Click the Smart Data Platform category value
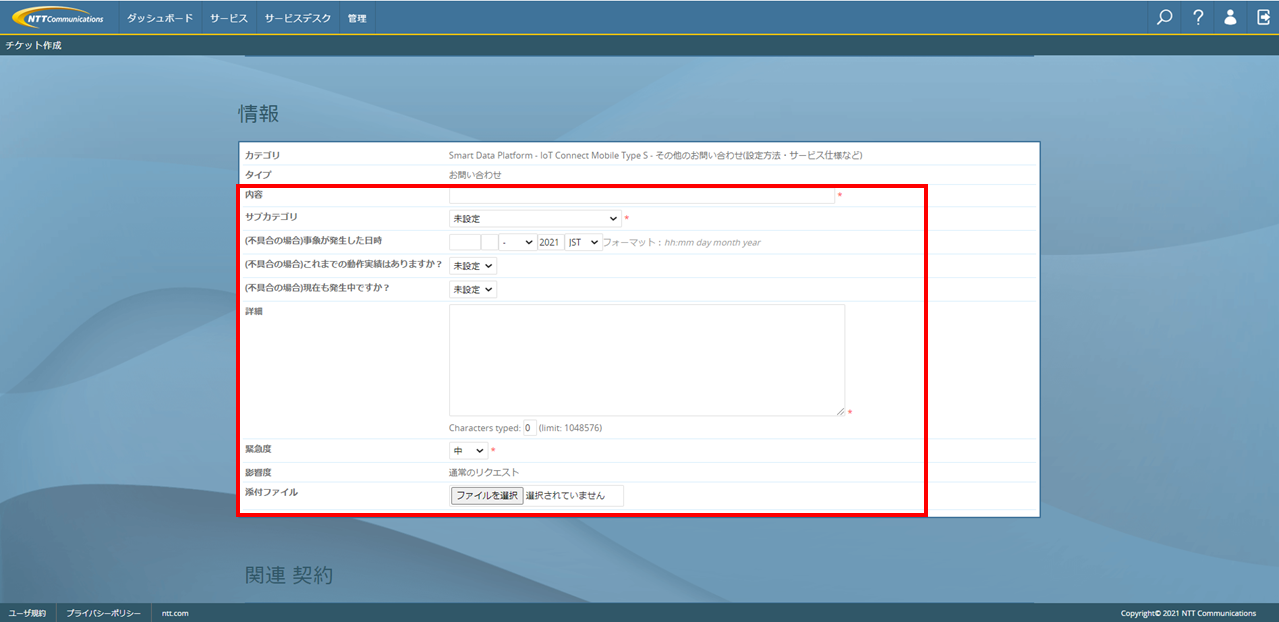 [655, 155]
